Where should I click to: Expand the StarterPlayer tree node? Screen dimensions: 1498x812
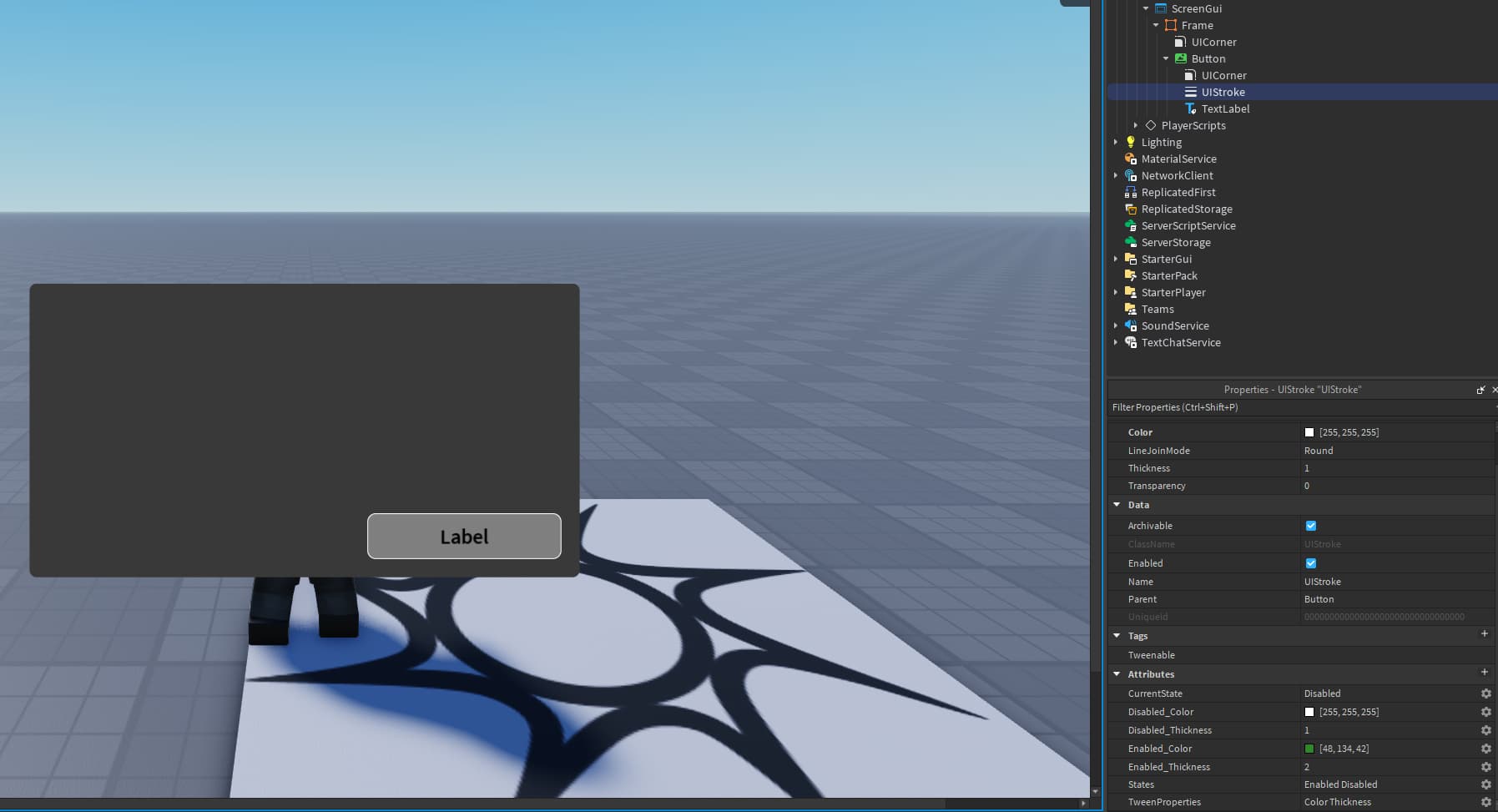pos(1118,292)
